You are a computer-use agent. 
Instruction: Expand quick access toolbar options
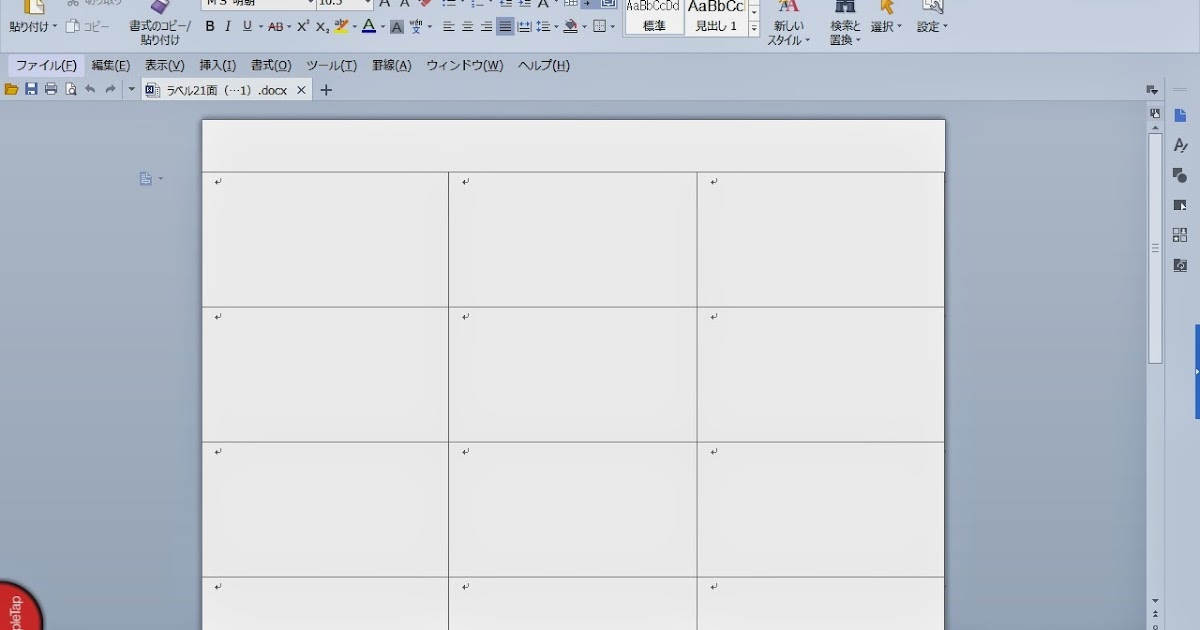[x=131, y=90]
